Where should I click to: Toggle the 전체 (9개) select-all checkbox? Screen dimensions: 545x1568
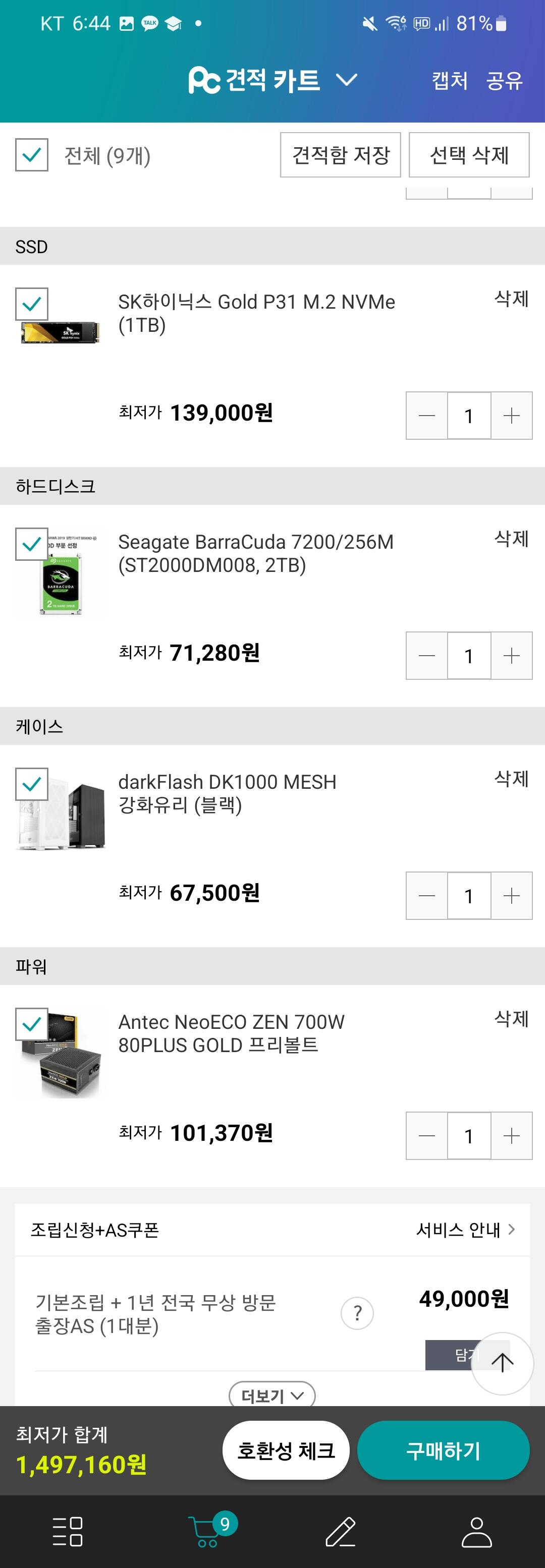tap(32, 155)
